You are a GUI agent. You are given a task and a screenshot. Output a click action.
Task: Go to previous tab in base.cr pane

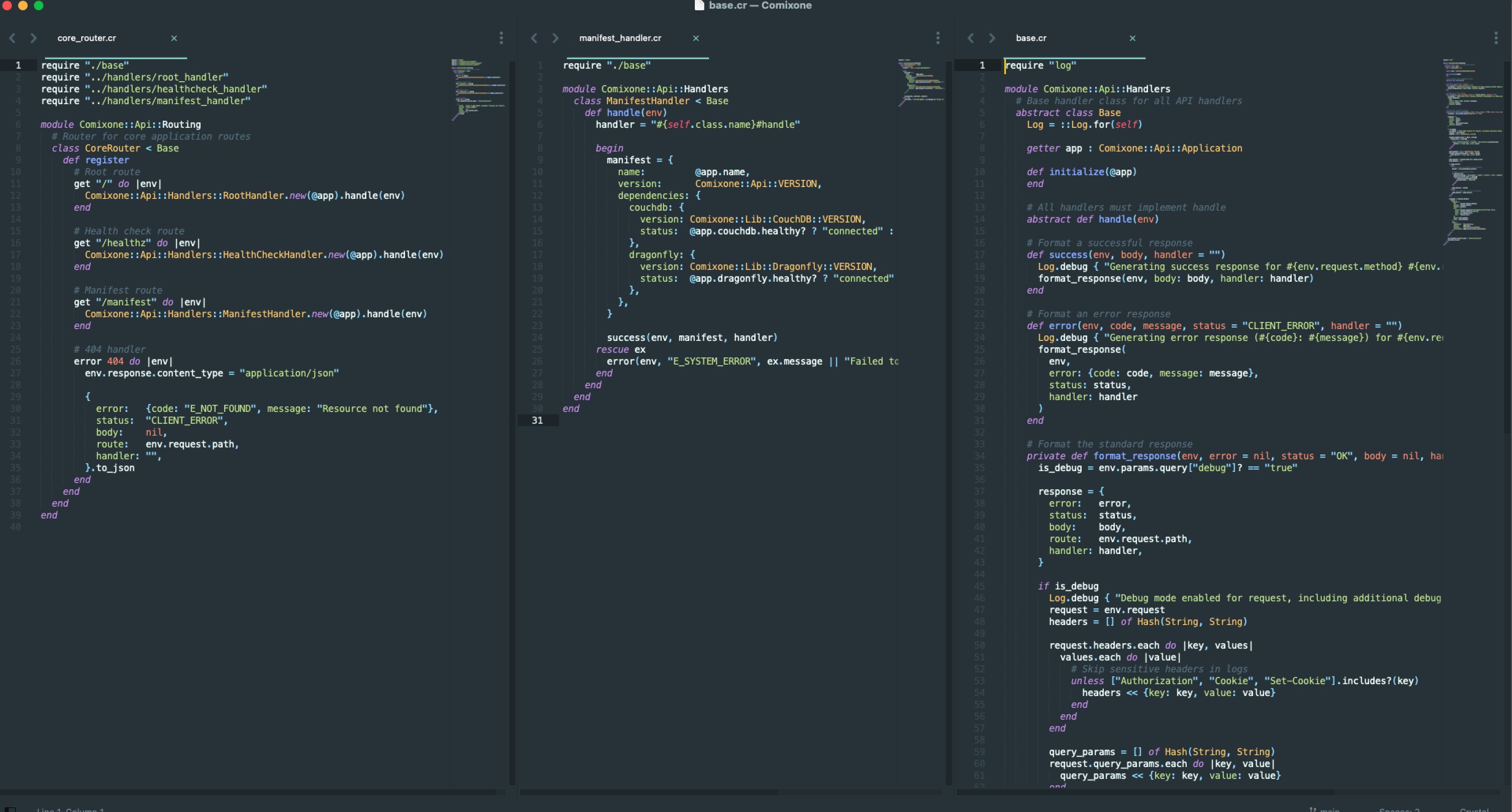tap(971, 38)
